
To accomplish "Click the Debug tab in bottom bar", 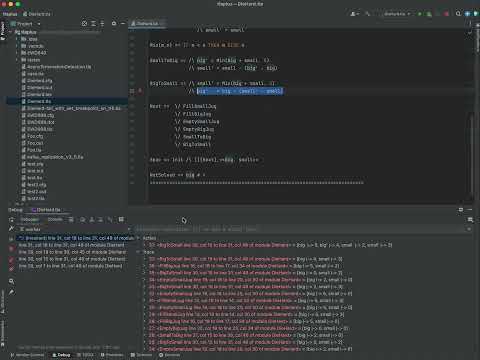I will (61, 355).
